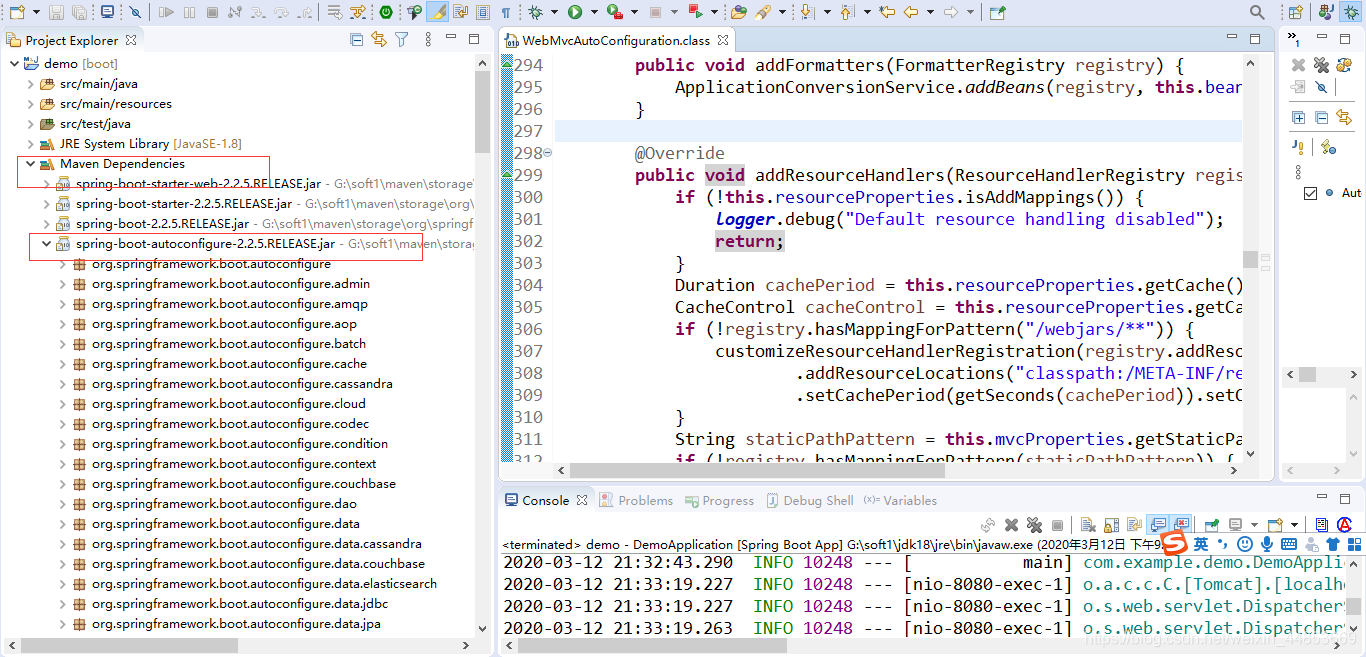Open the Back navigation history dropdown
Viewport: 1366px width, 657px height.
[x=930, y=12]
